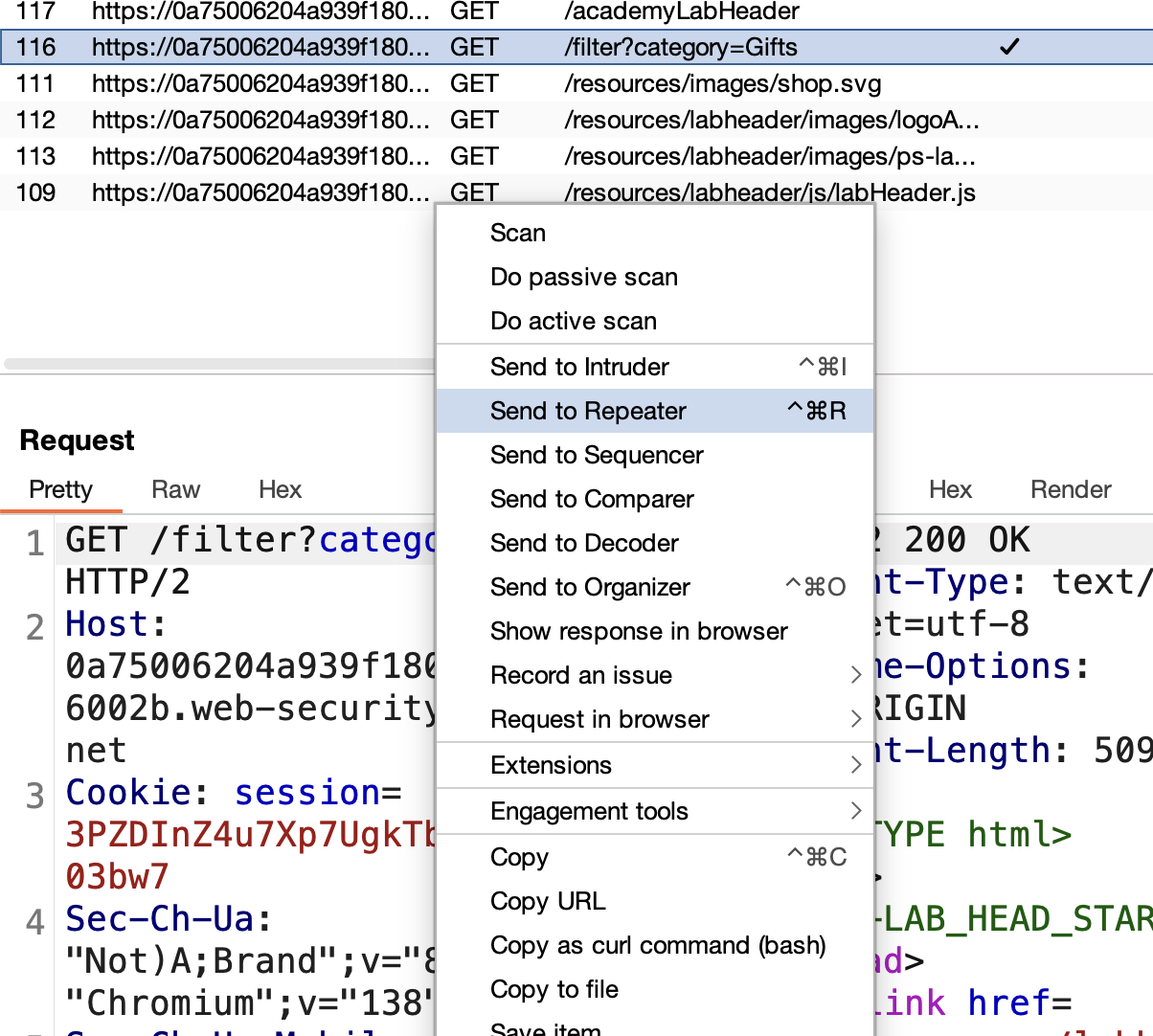Choose Send to Comparer
This screenshot has height=1036, width=1153.
tap(655, 499)
